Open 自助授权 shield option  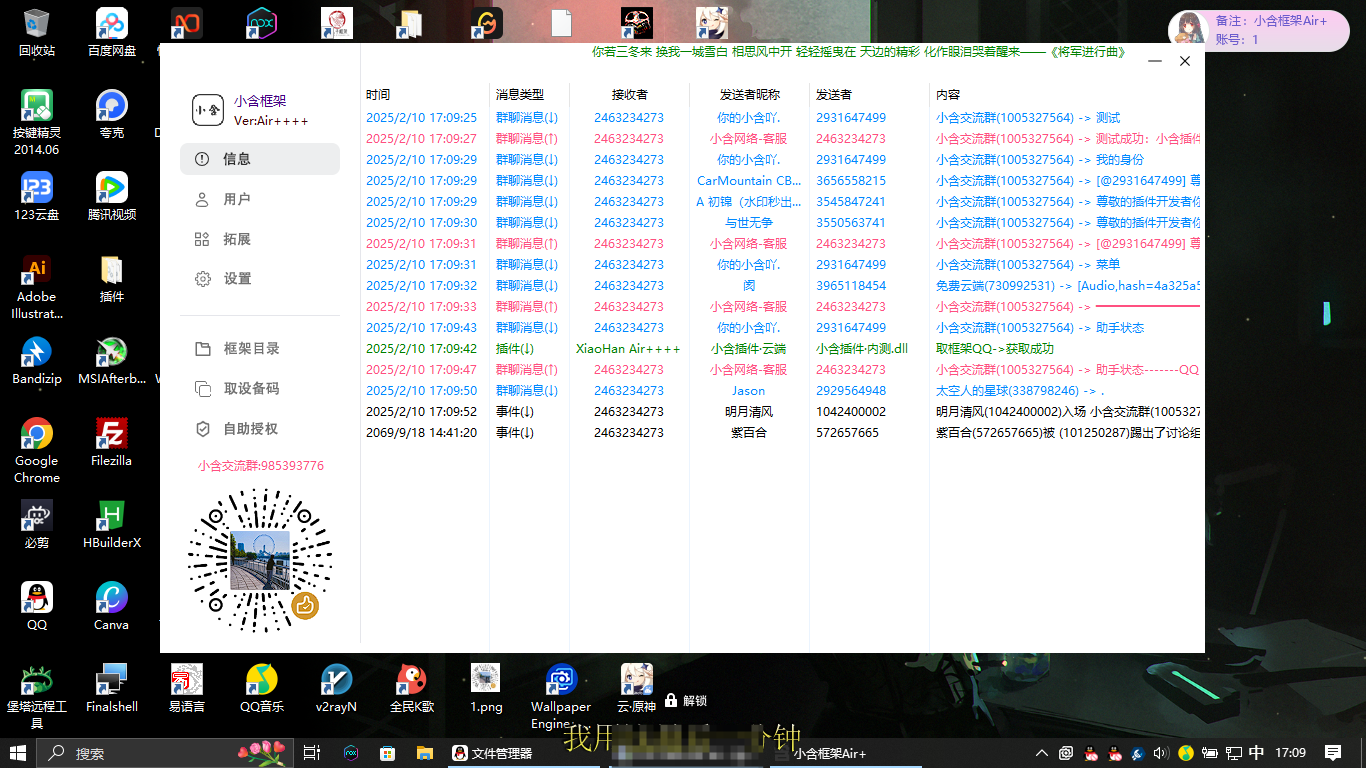click(250, 429)
